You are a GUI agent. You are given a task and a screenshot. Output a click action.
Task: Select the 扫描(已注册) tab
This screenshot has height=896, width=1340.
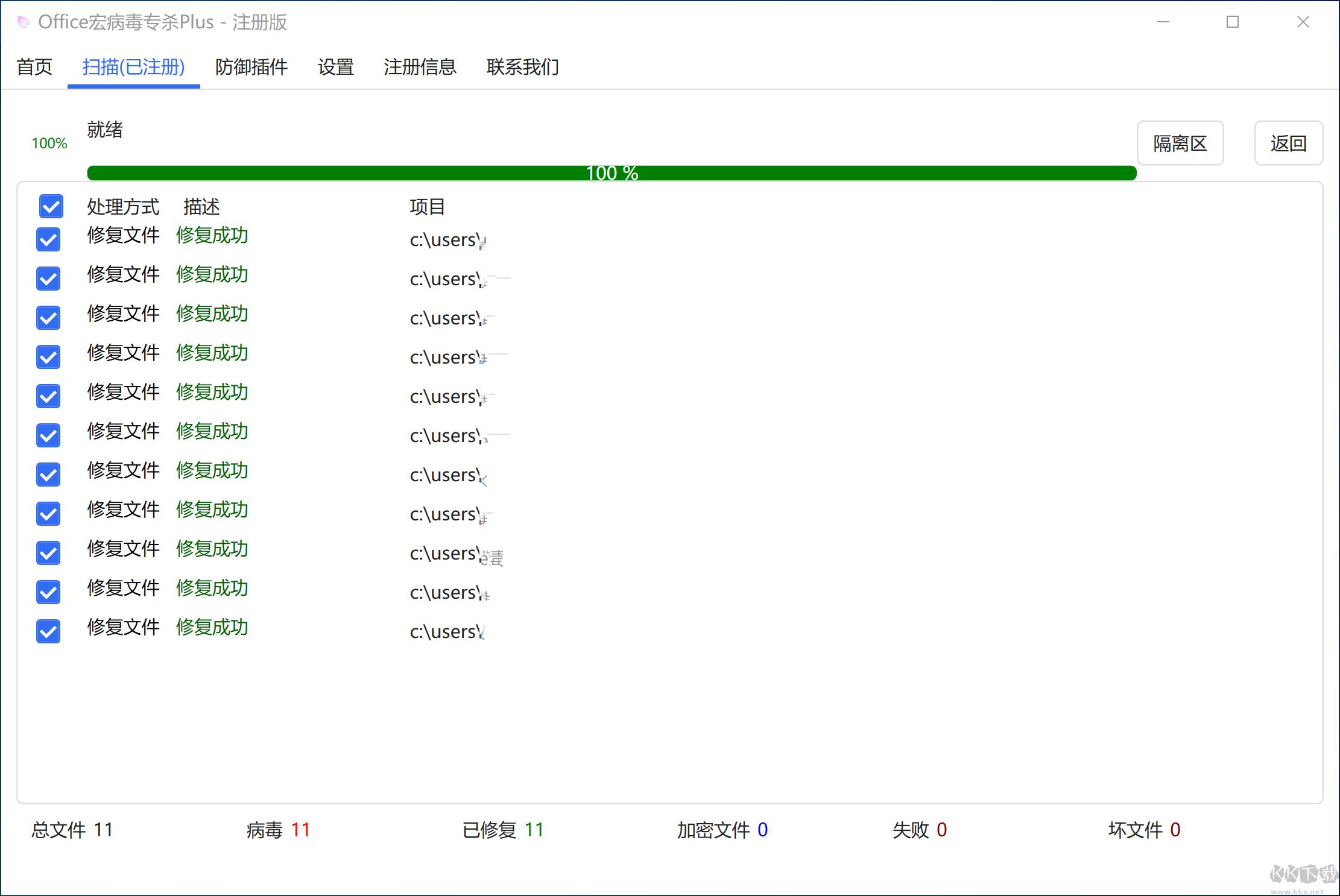pos(133,68)
